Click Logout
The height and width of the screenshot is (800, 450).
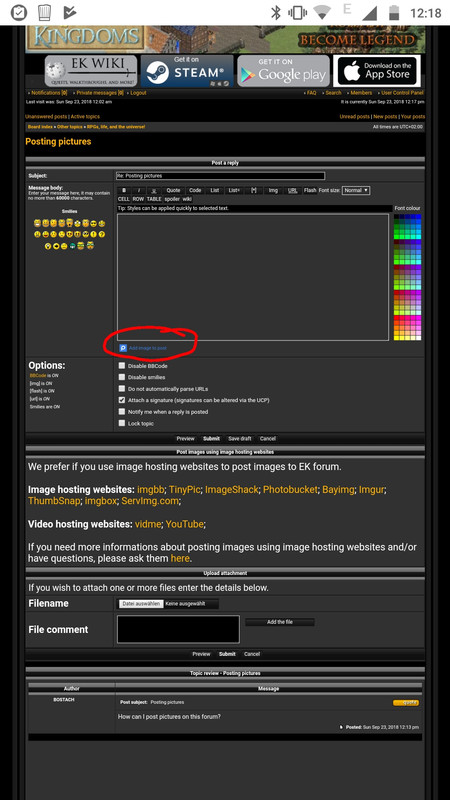138,93
